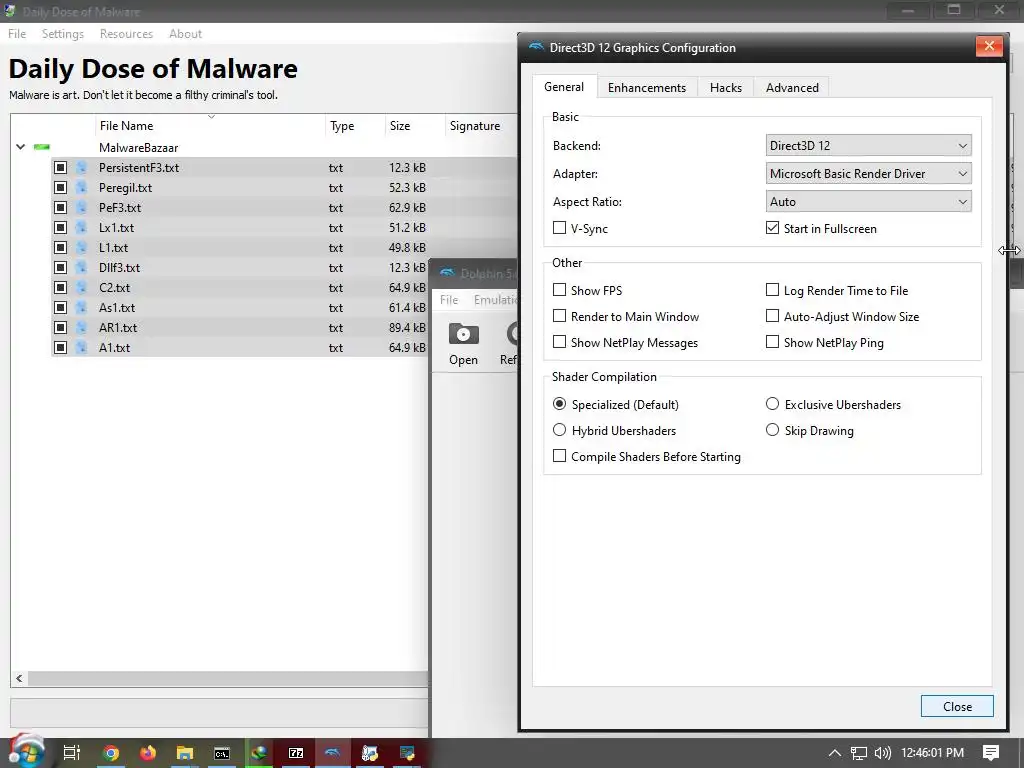This screenshot has width=1024, height=768.
Task: Open Command Prompt taskbar icon
Action: 222,753
